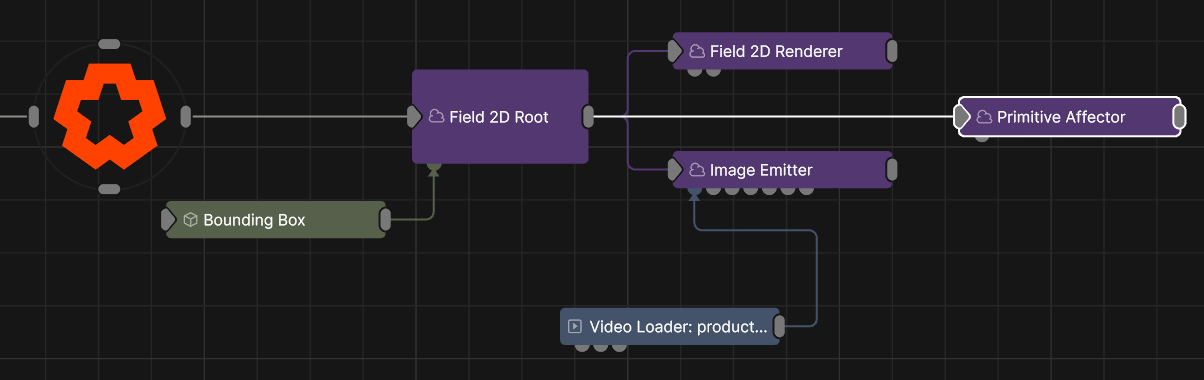Select the Video Loader node

click(669, 326)
